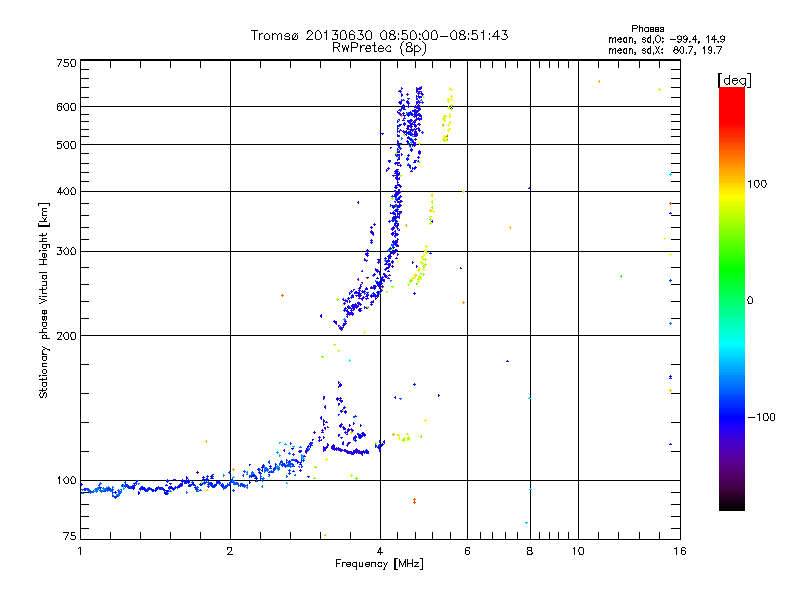Click the phase colorbar gradient strip

tap(732, 299)
